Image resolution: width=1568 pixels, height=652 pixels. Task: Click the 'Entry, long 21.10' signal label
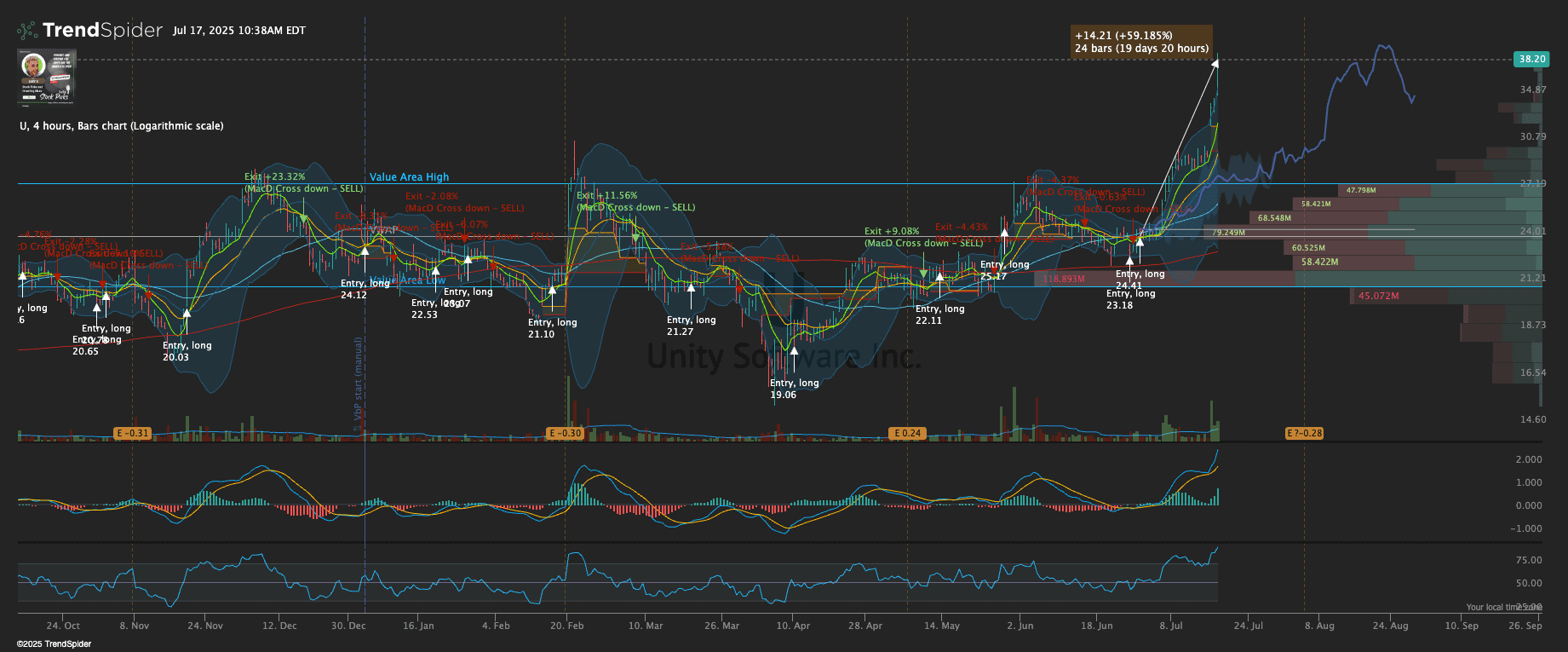[x=552, y=328]
